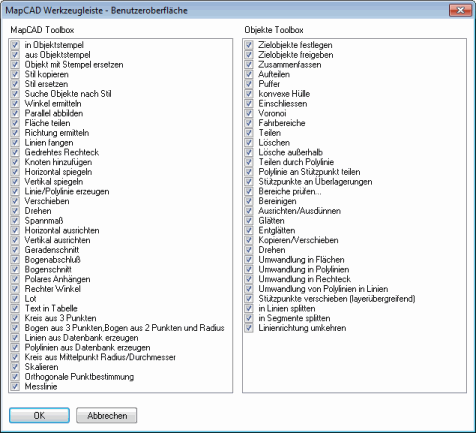Disable 'Gedrehtes Rechteck' tool
This screenshot has width=476, height=433.
click(x=15, y=152)
